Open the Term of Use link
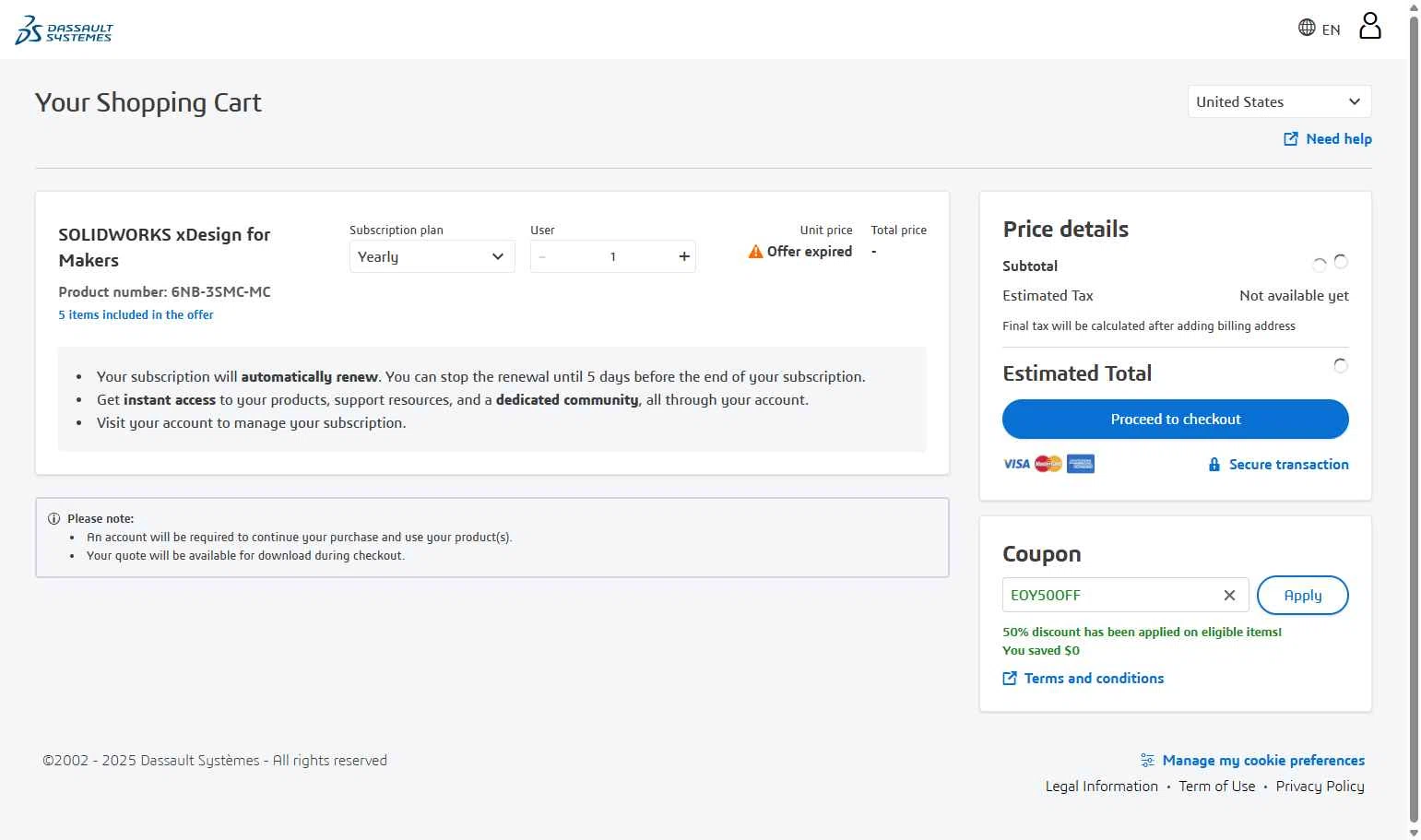Screen dimensions: 1421x840 pos(1216,787)
